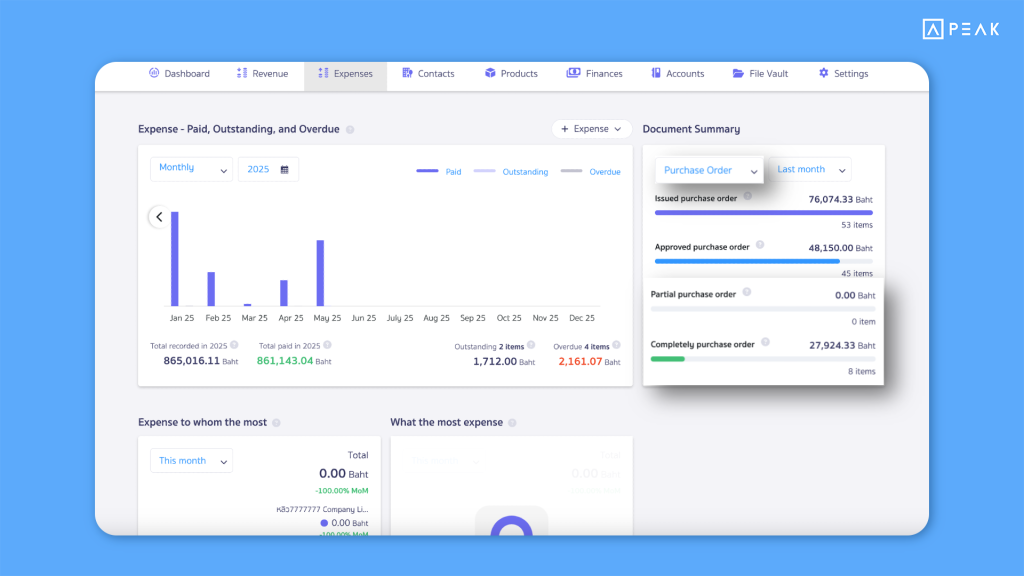Click left arrow to scroll chart back

click(159, 217)
